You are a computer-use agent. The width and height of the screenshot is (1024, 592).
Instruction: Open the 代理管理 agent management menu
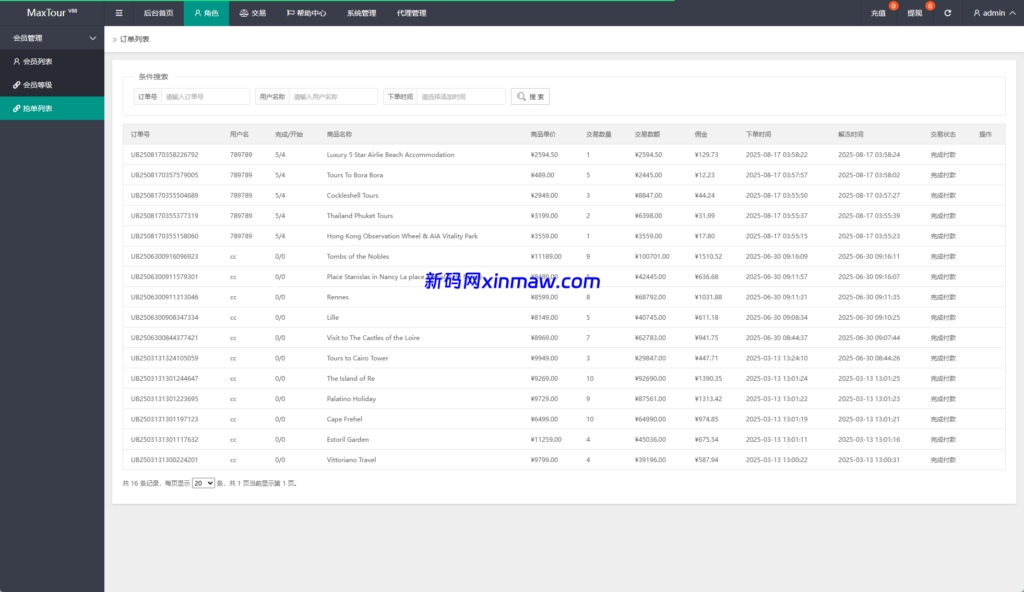click(411, 13)
